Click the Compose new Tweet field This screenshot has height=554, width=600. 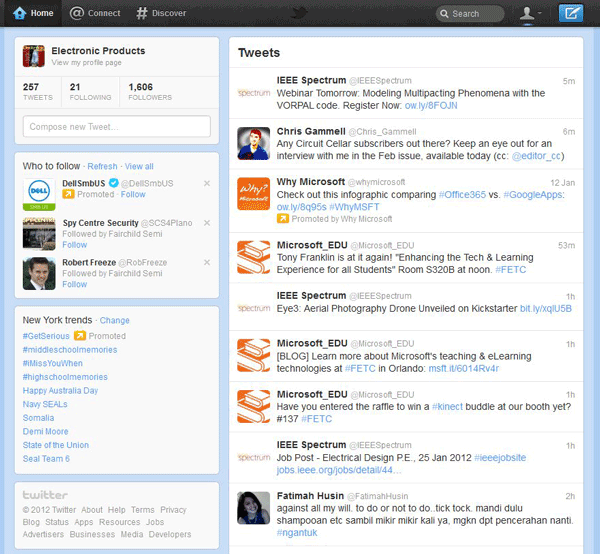(117, 126)
